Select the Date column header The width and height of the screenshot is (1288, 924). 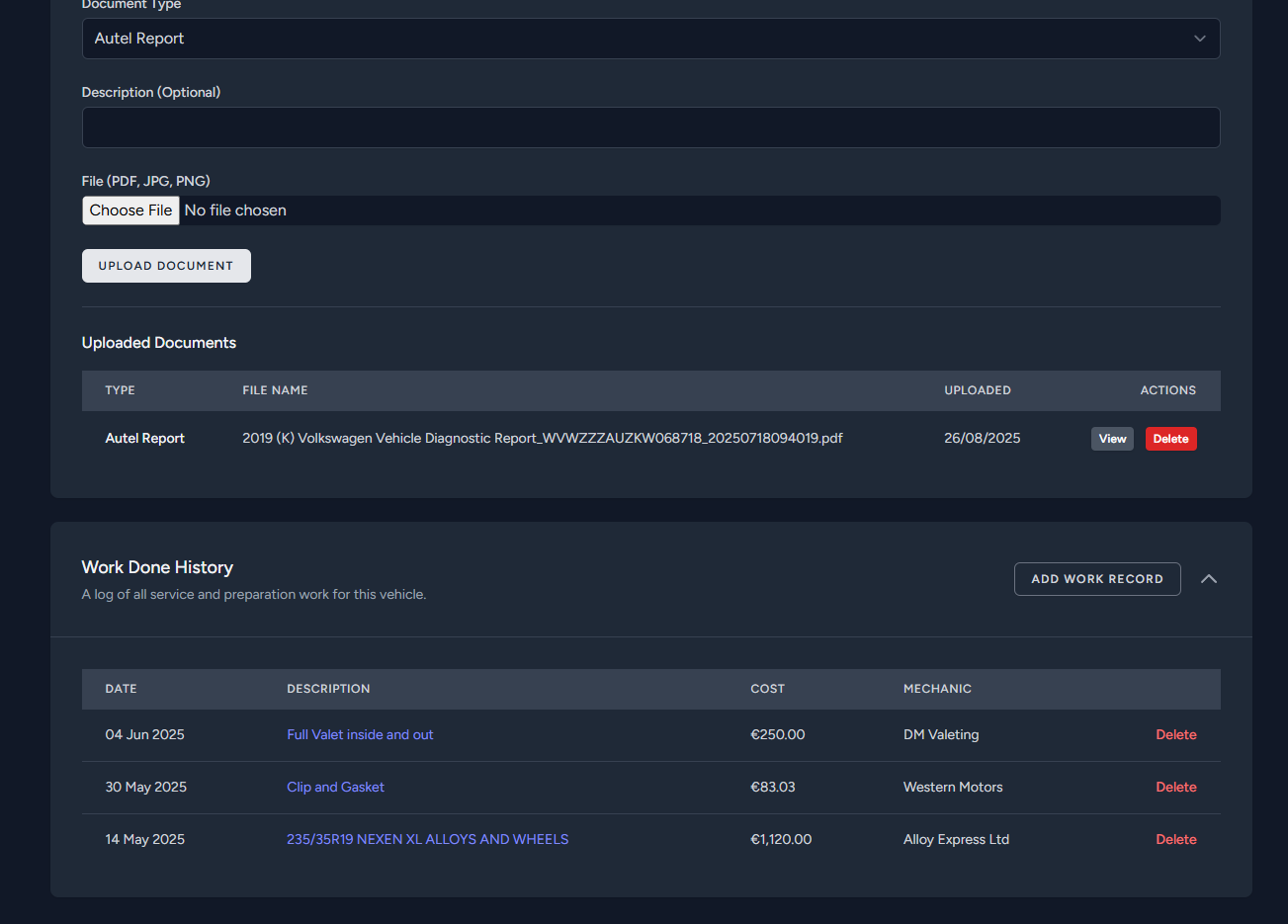coord(121,689)
